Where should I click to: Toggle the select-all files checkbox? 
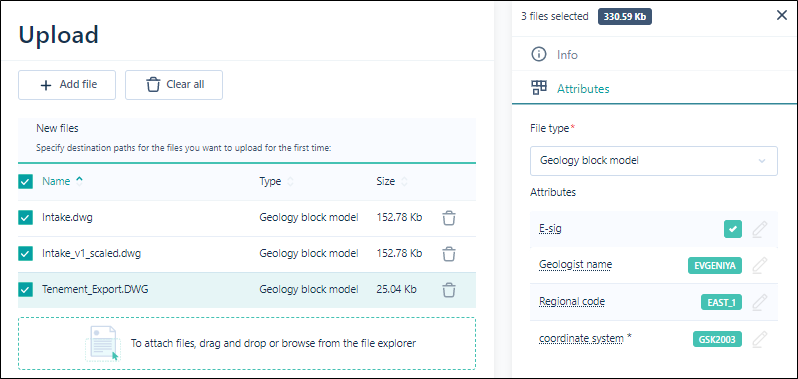click(25, 182)
